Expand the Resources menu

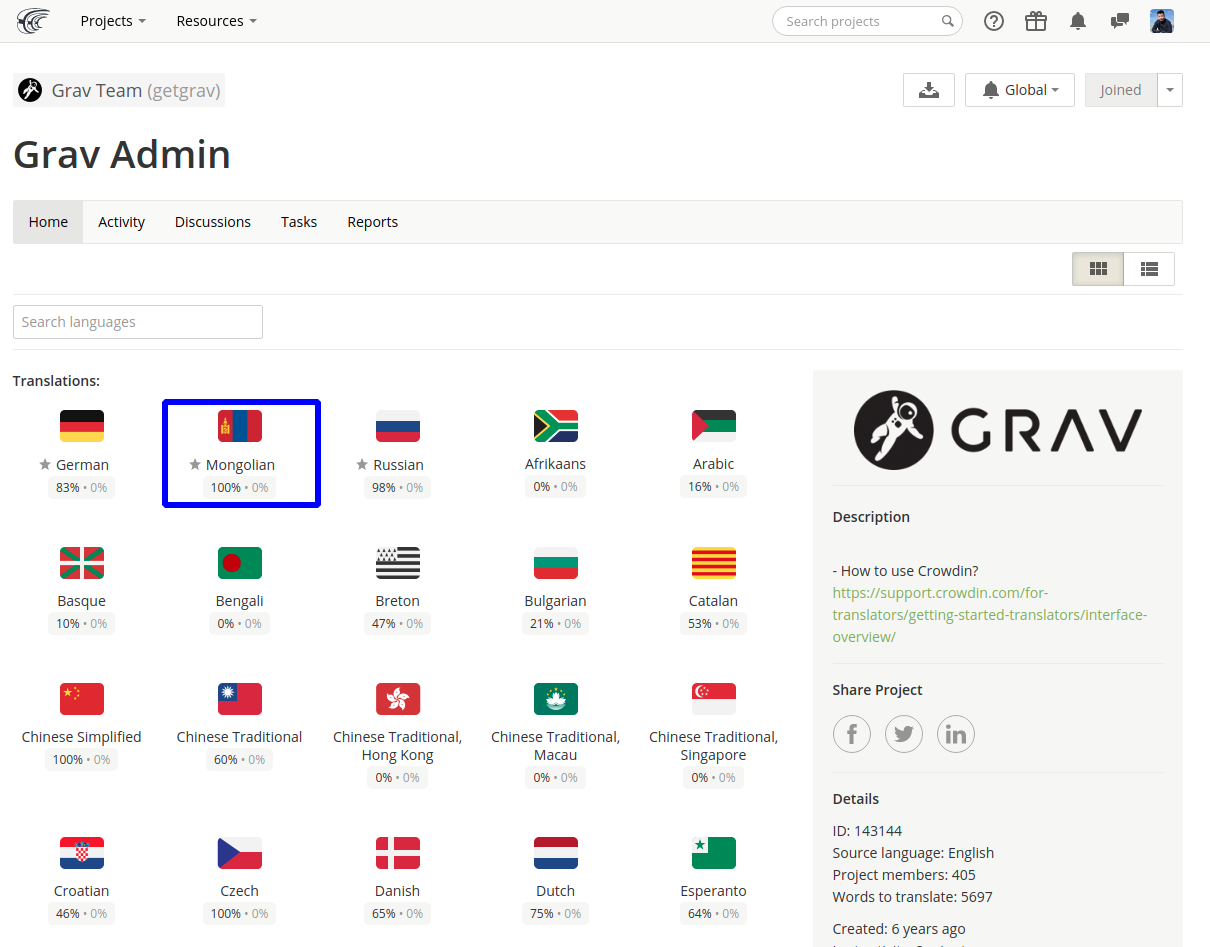(216, 21)
